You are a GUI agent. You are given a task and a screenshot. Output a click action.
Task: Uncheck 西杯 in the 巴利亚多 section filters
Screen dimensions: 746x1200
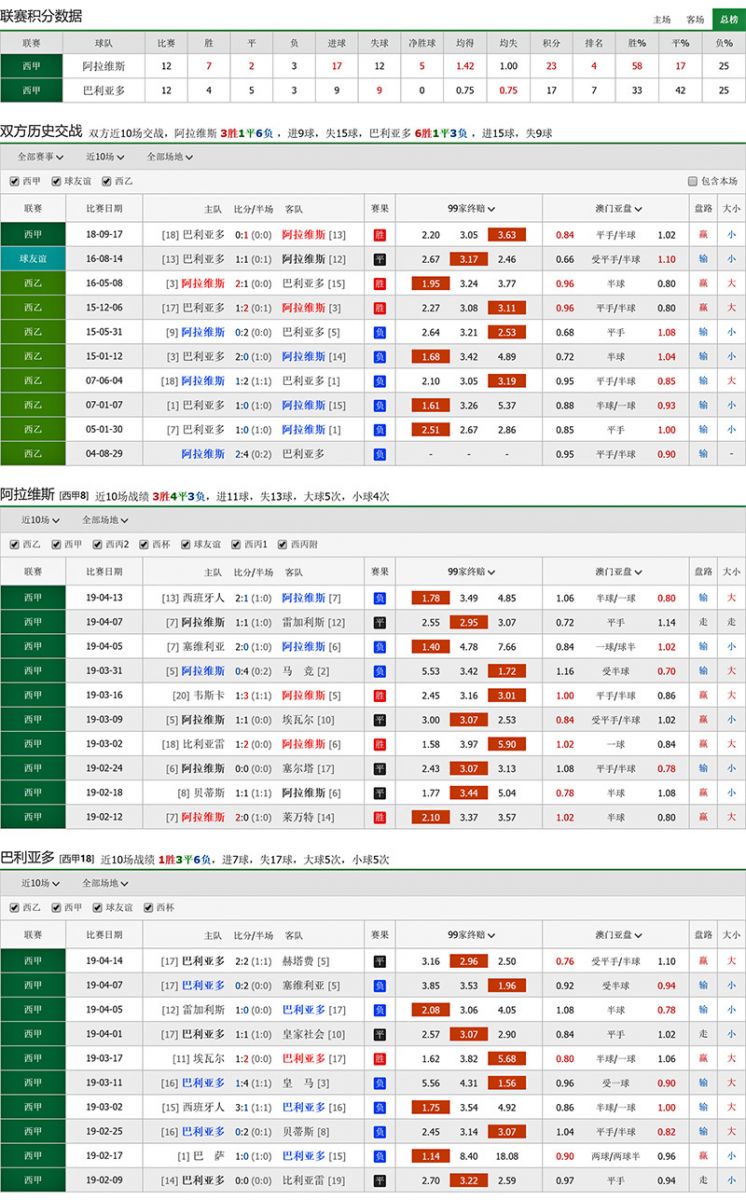pyautogui.click(x=148, y=907)
